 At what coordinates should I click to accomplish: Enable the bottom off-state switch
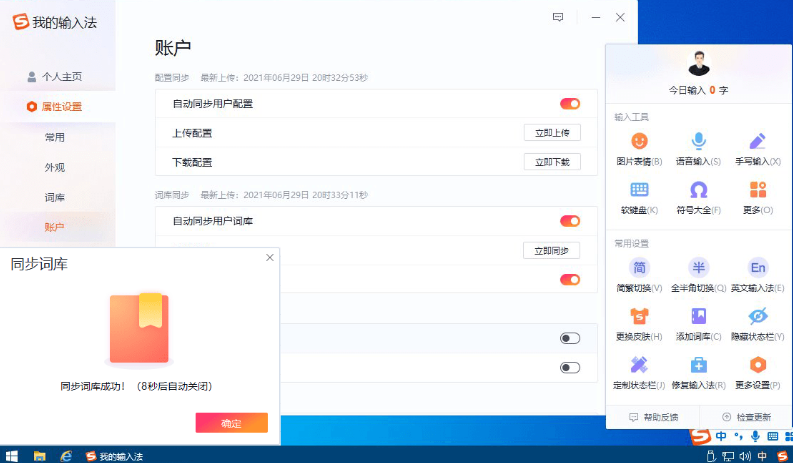(570, 368)
